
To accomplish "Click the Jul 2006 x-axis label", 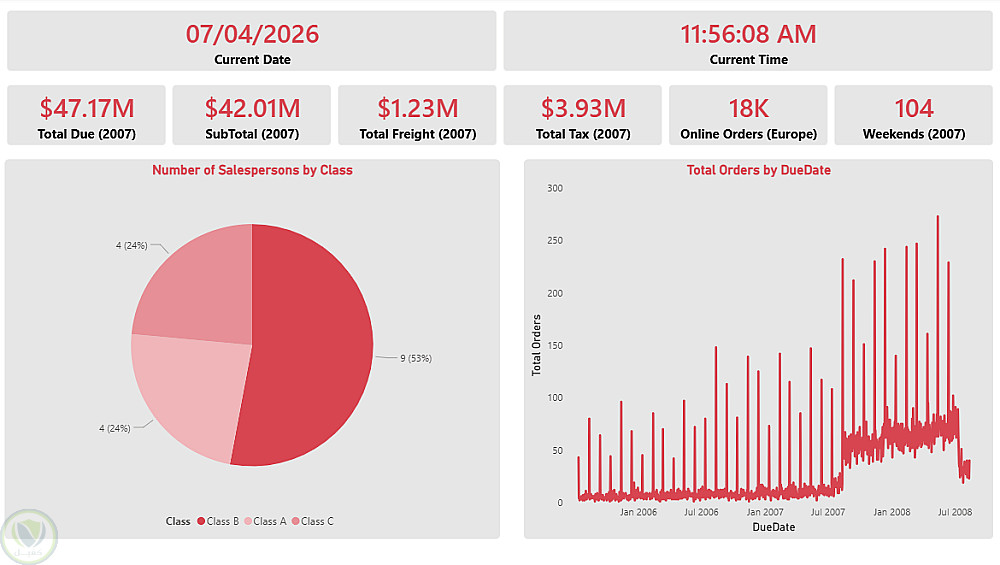I will (701, 512).
